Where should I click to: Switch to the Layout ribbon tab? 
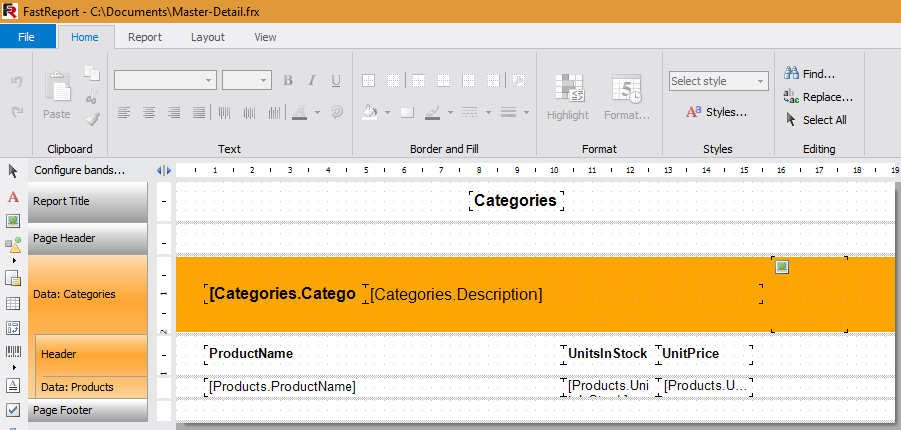208,37
